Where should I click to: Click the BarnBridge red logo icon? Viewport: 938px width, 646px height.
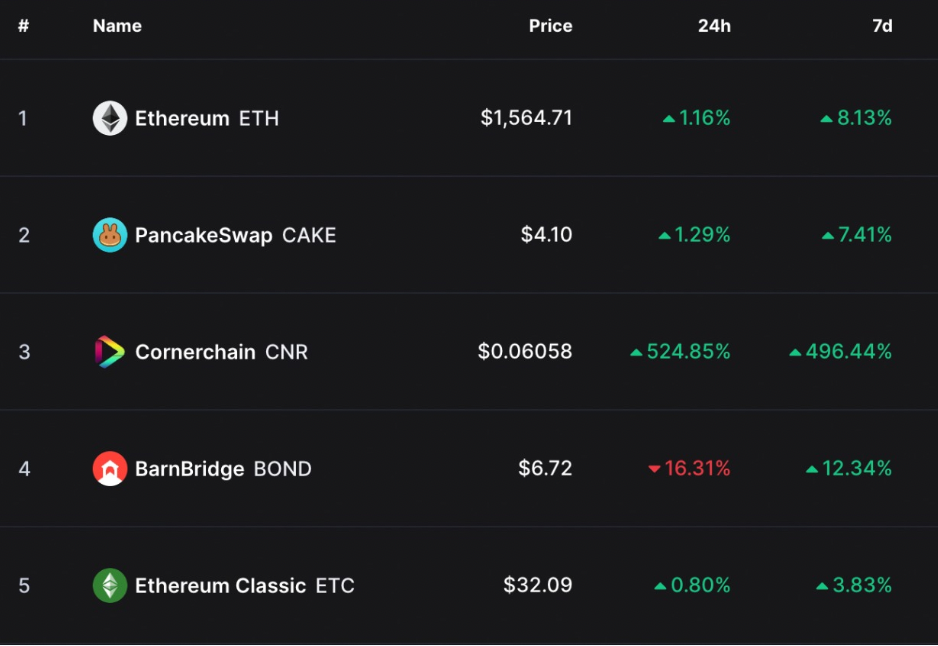[x=110, y=468]
